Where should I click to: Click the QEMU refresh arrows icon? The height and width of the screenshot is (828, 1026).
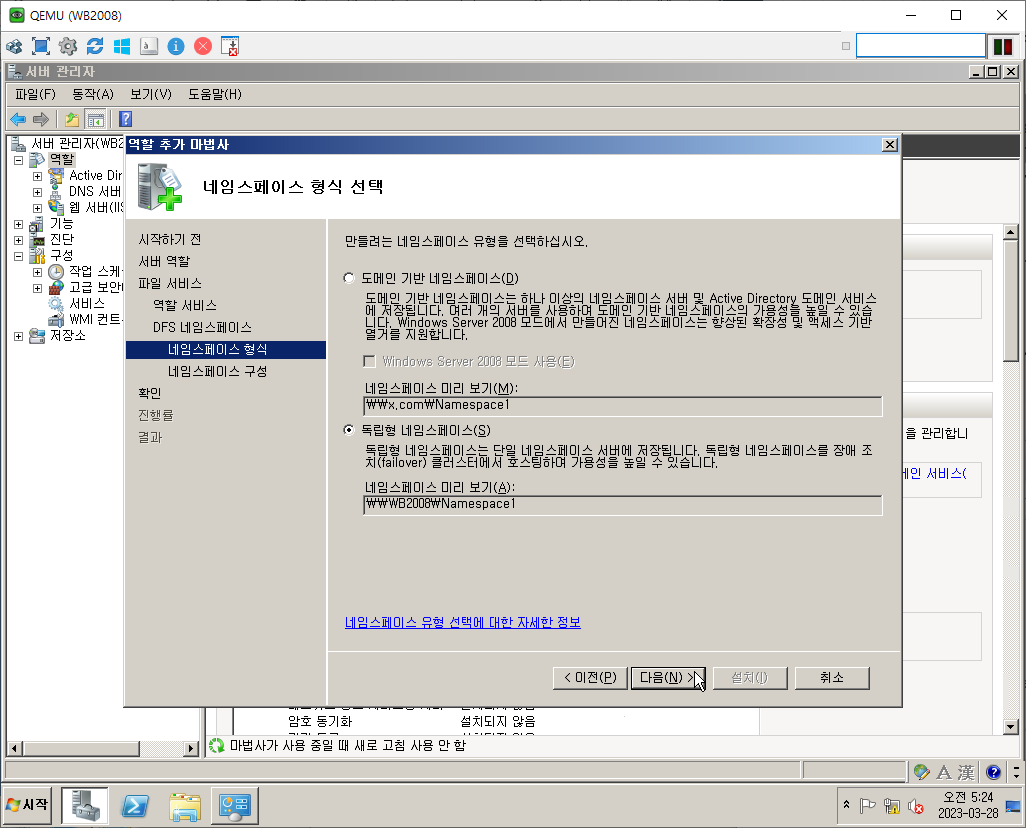click(95, 46)
